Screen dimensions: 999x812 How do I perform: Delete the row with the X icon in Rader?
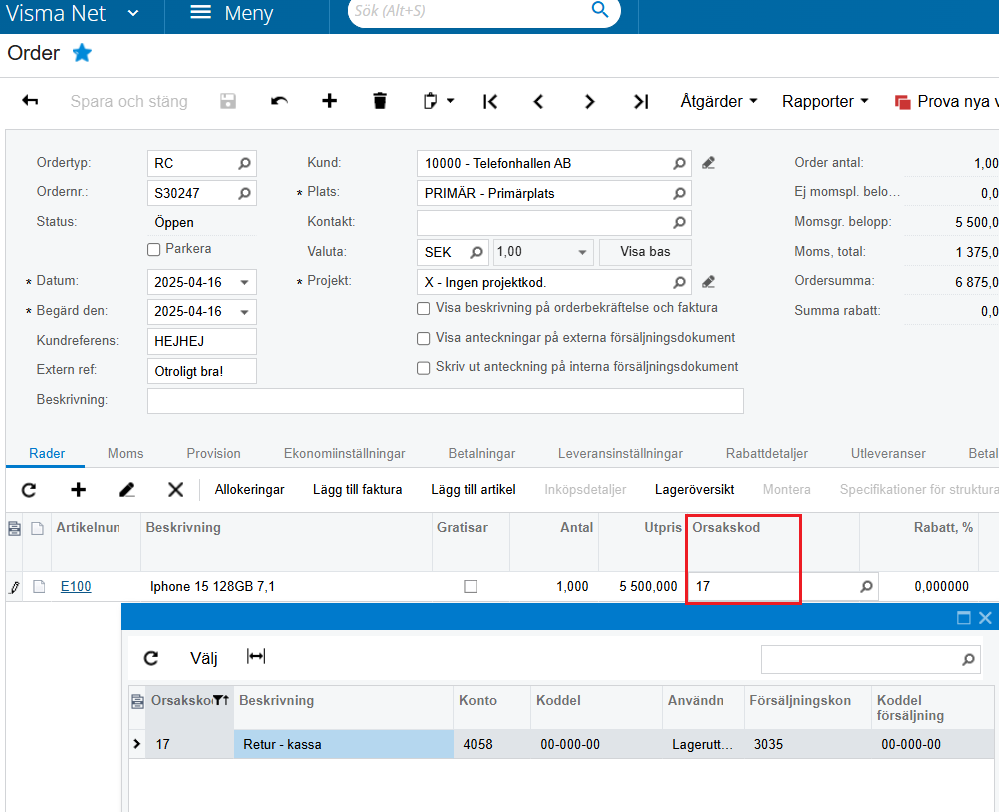point(175,489)
